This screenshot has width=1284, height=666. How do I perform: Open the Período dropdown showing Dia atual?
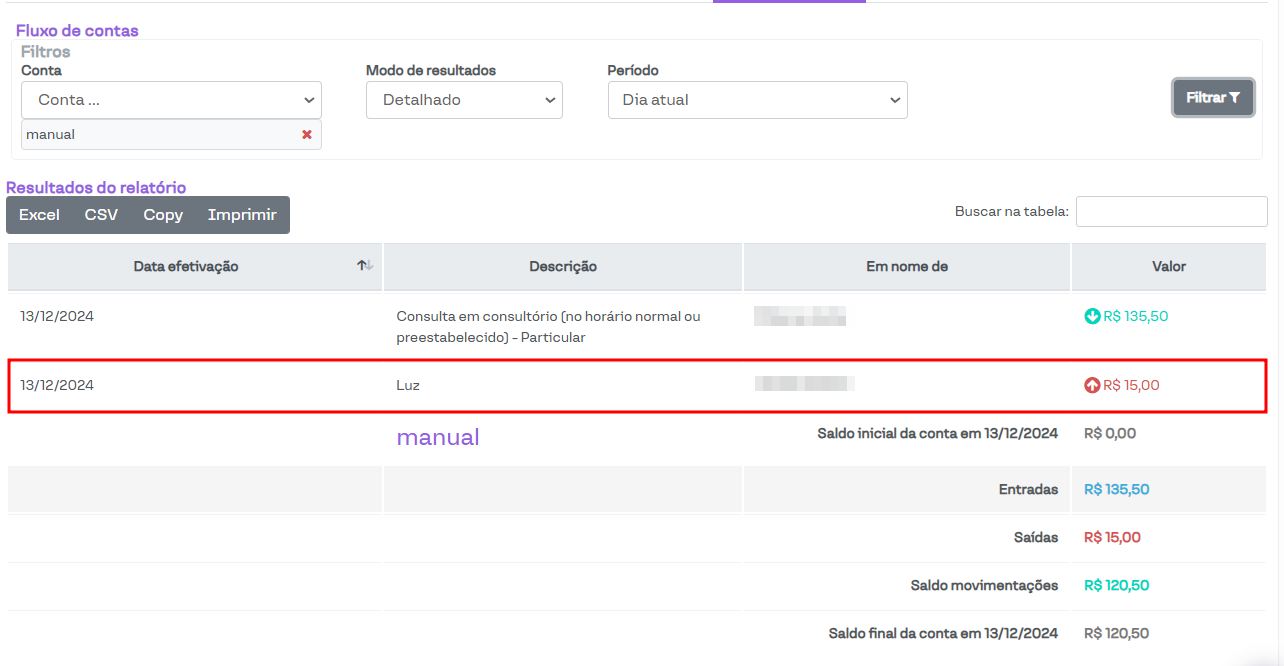tap(757, 100)
